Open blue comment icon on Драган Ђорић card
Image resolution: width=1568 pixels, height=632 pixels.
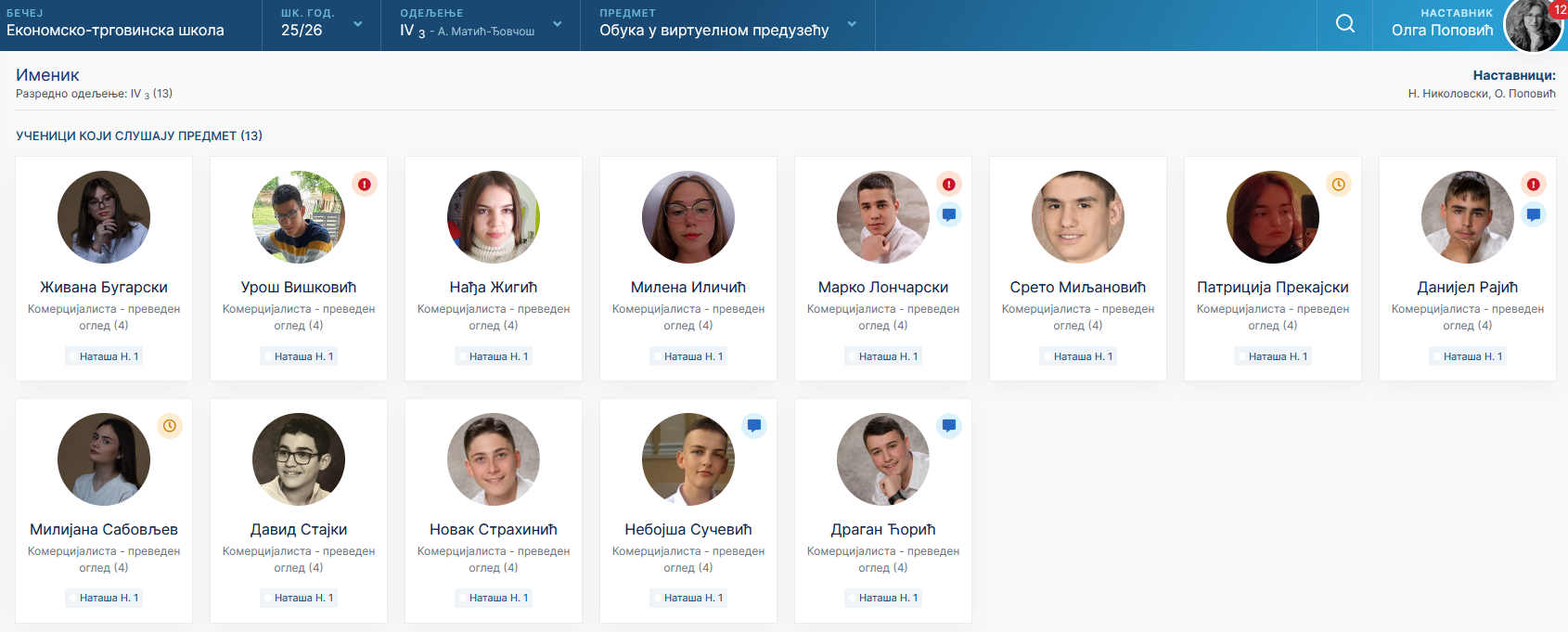pos(948,426)
